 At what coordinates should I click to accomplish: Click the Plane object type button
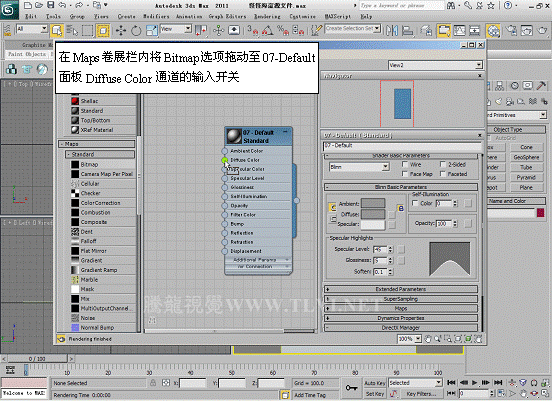tap(526, 188)
